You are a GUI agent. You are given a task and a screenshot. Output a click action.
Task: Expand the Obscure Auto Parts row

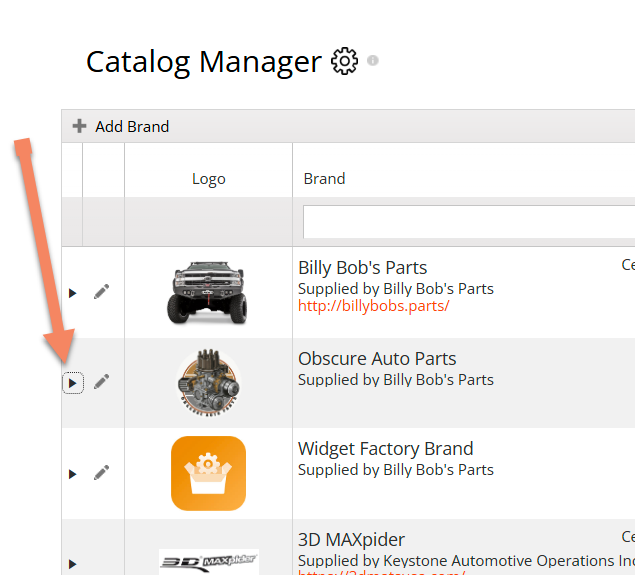(73, 383)
